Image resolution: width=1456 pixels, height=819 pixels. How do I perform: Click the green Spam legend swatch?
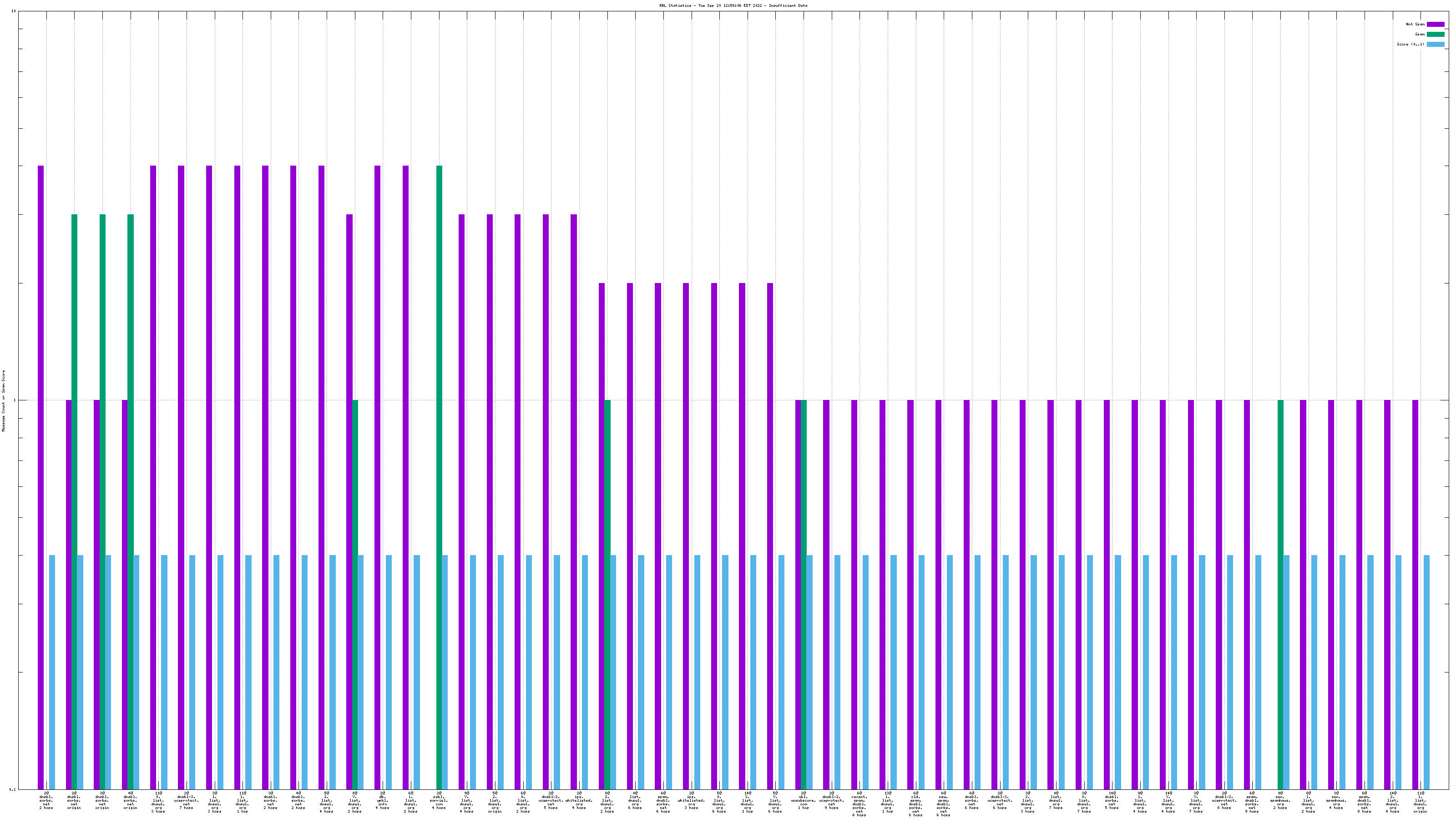point(1435,35)
